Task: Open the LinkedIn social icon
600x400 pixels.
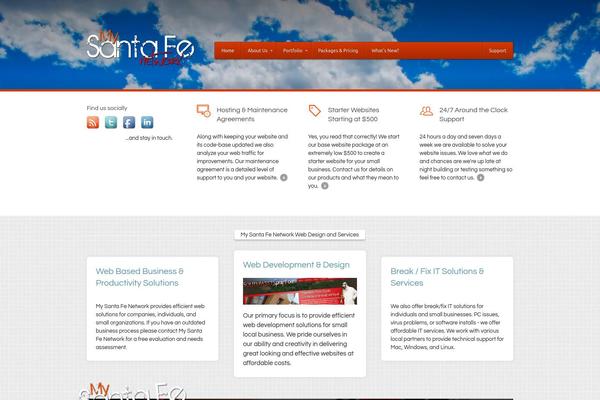Action: (147, 122)
